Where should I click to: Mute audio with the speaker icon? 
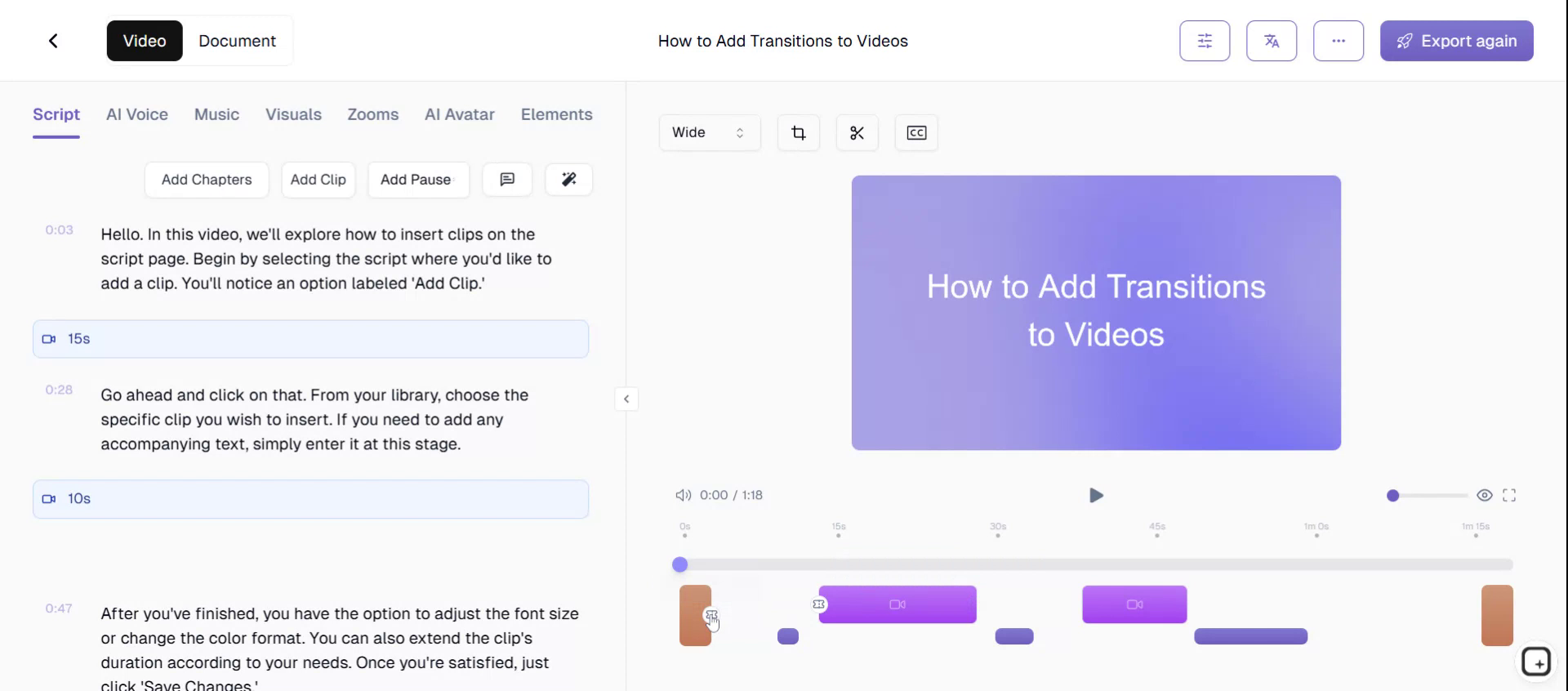coord(683,495)
